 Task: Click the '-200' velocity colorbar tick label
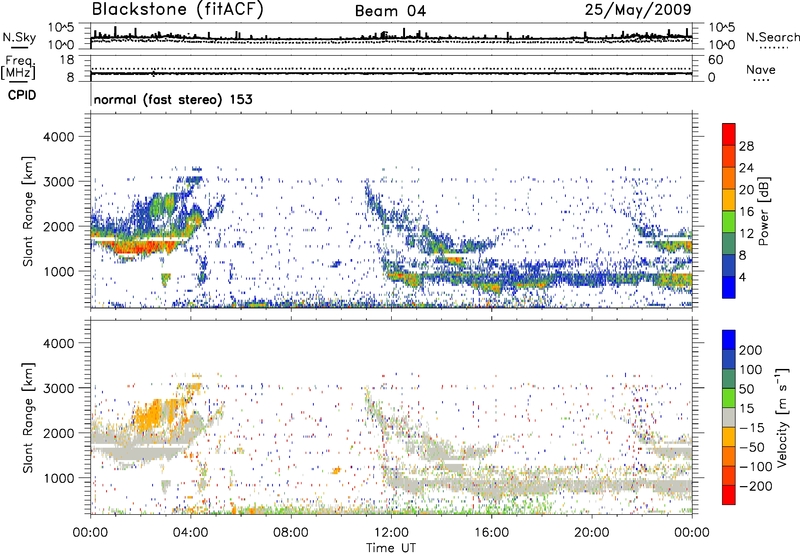coord(755,486)
